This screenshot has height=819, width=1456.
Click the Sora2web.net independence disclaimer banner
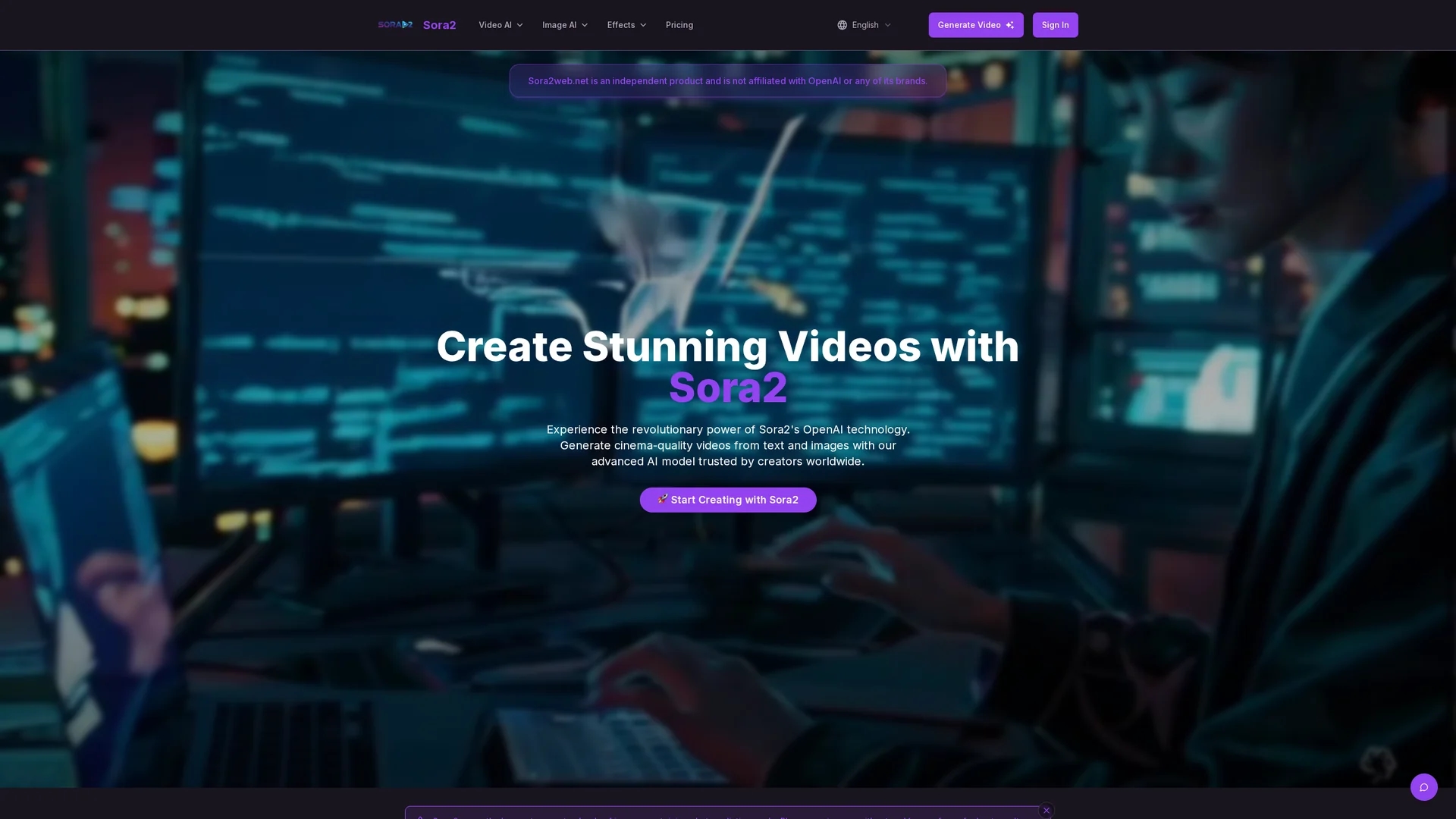pyautogui.click(x=728, y=81)
